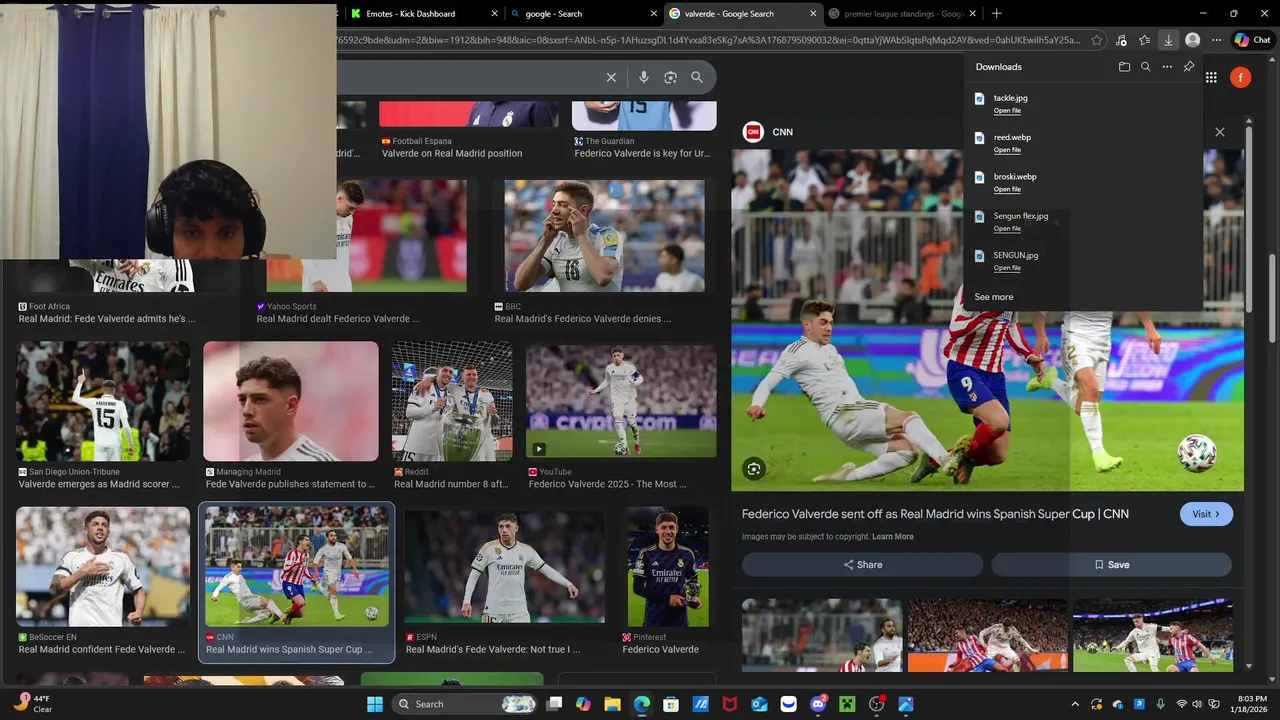
Task: Open McAfee from the taskbar
Action: 730,704
